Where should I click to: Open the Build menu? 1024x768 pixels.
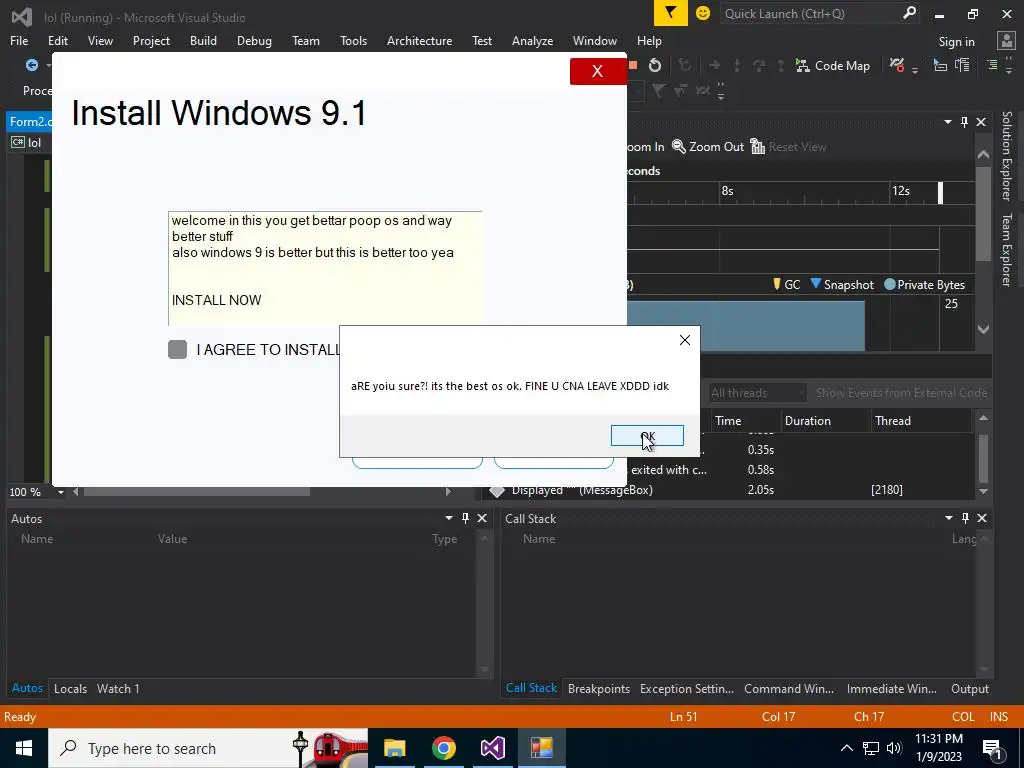(x=203, y=40)
